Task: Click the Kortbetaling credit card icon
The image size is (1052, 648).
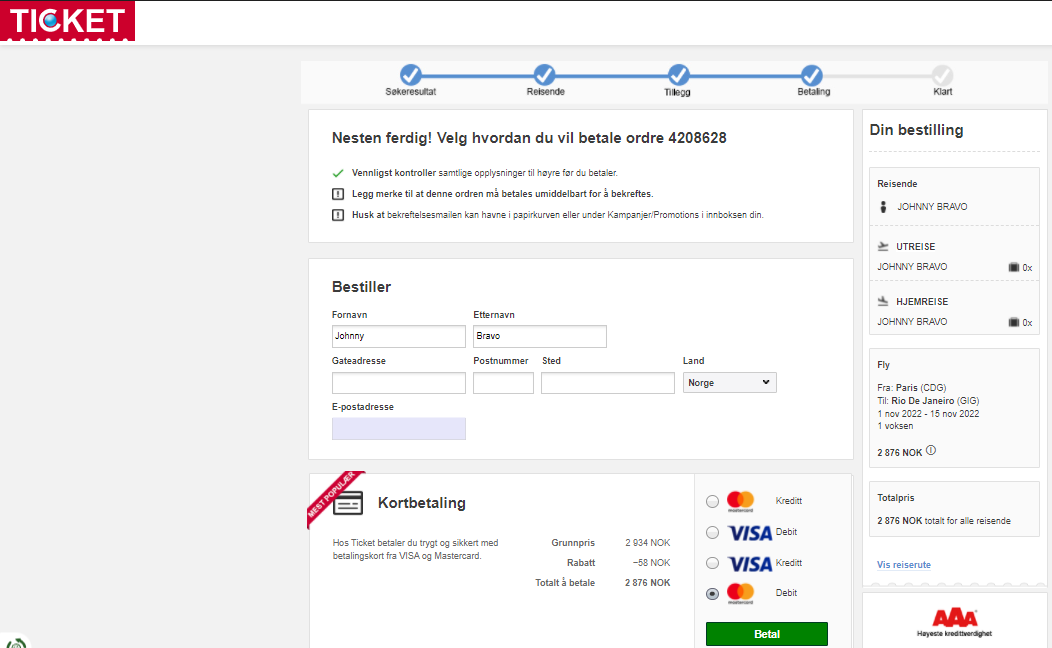Action: click(x=348, y=503)
